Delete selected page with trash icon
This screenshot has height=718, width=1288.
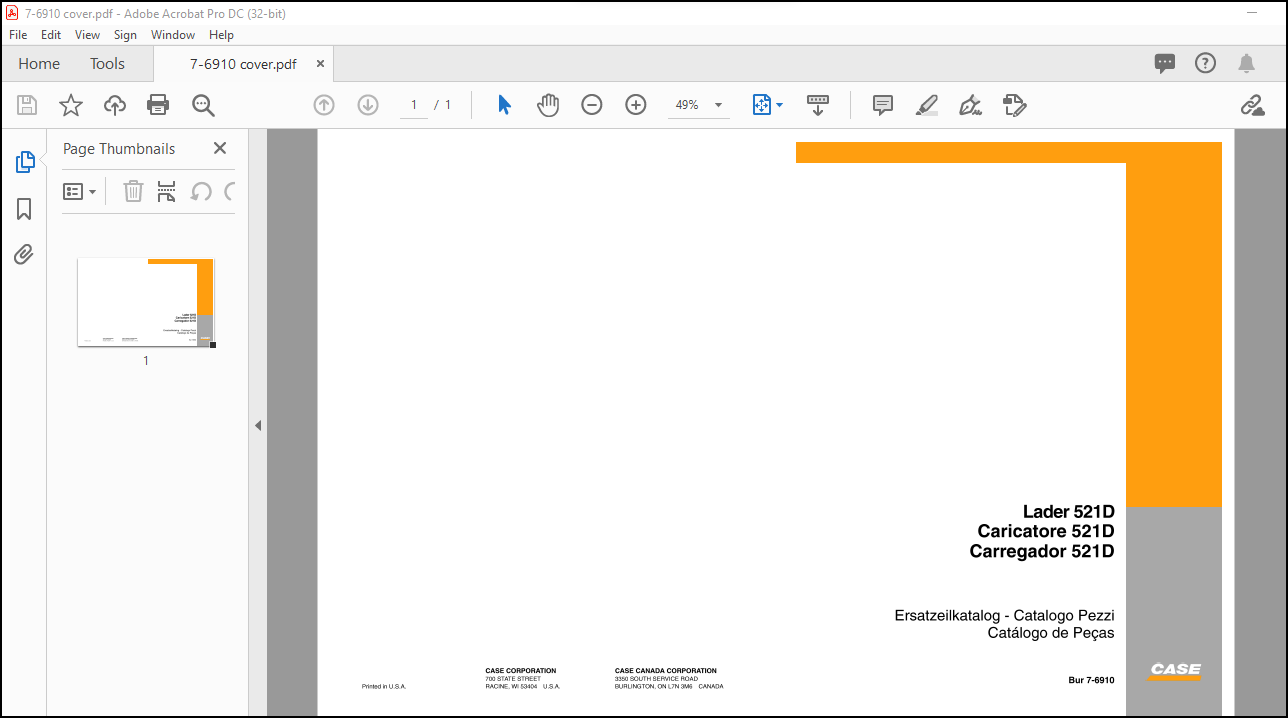pyautogui.click(x=133, y=191)
